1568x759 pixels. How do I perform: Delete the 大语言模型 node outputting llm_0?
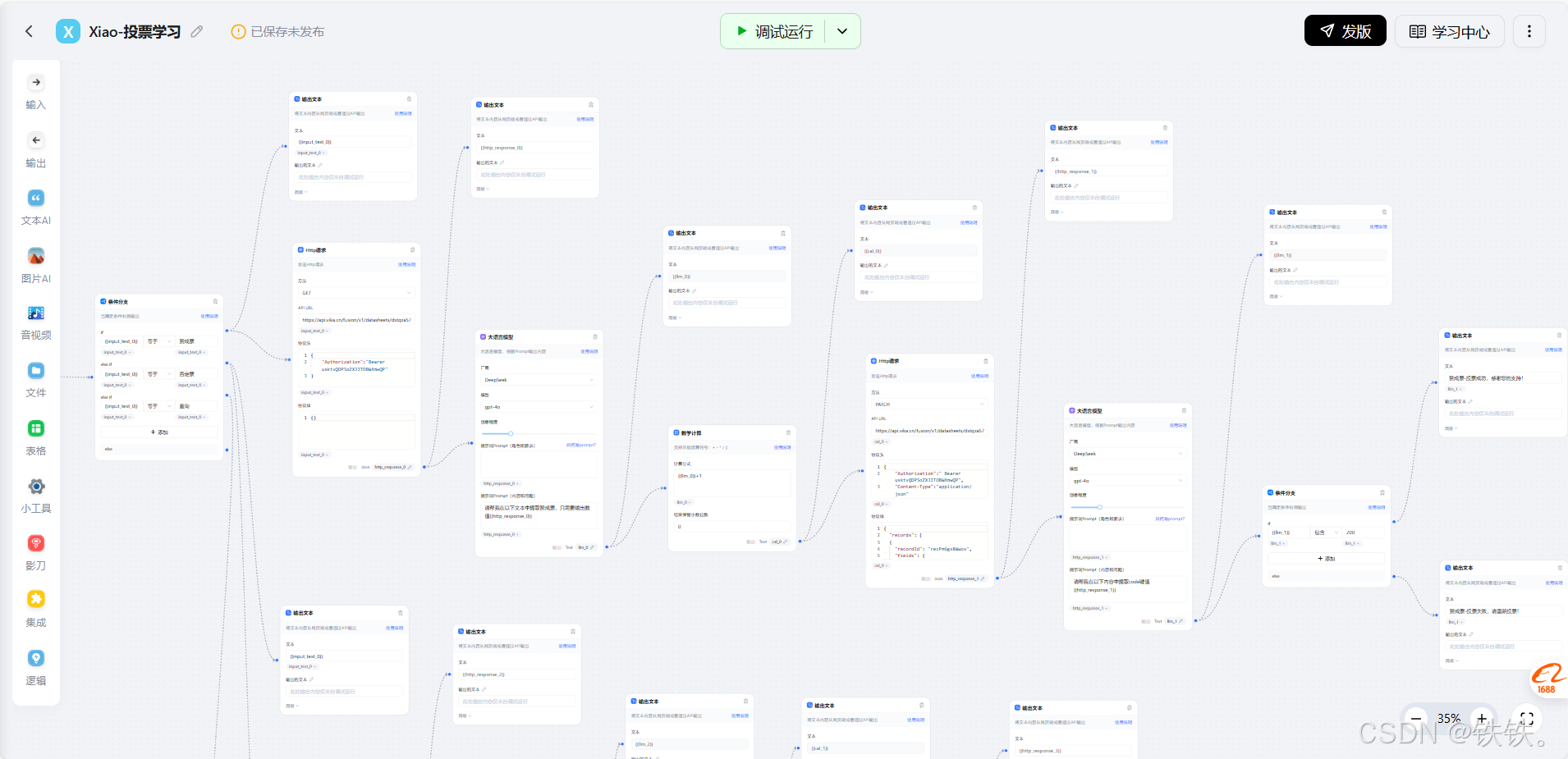click(x=595, y=336)
